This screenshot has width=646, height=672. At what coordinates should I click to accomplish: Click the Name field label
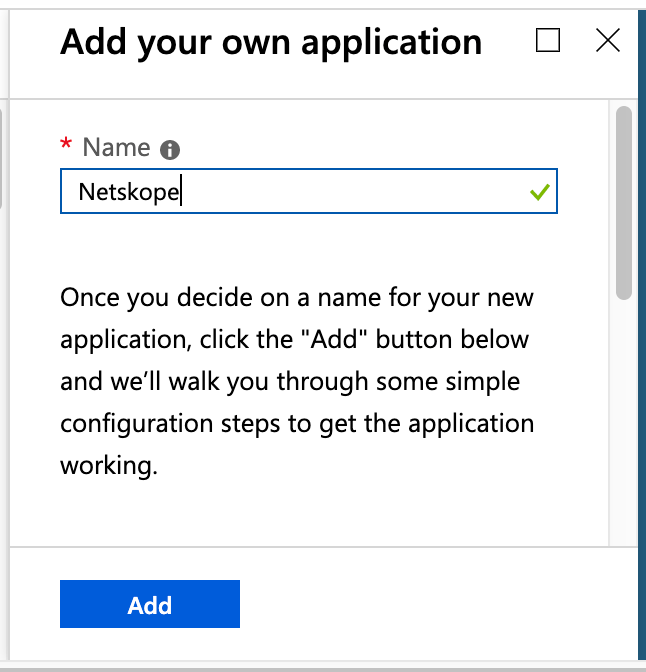tap(116, 147)
